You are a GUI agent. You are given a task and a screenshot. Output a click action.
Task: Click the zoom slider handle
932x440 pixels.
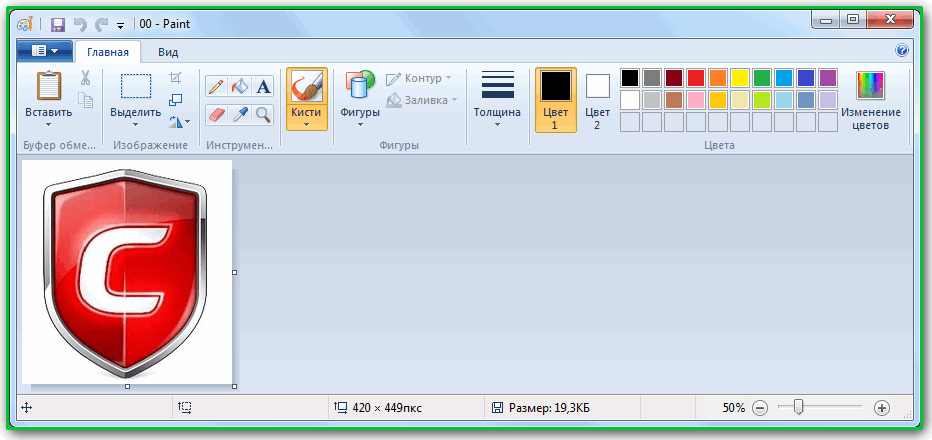pyautogui.click(x=799, y=407)
